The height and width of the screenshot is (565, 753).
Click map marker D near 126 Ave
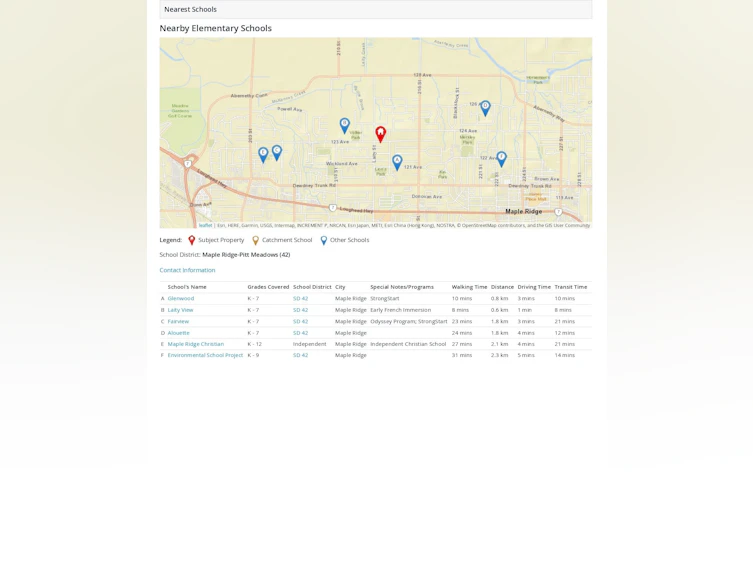[x=486, y=108]
